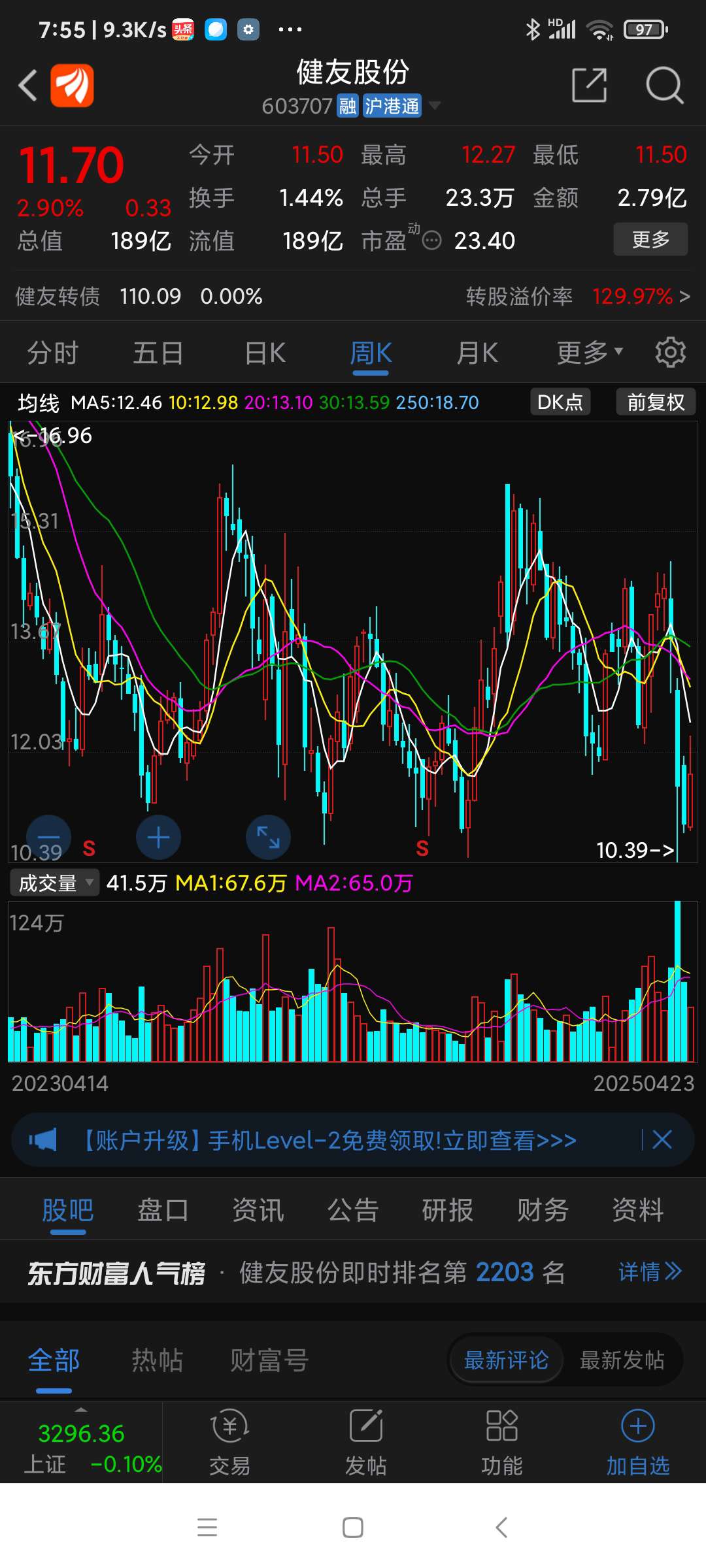Screen dimensions: 706x1568
Task: Tap the Android recents menu icon
Action: [x=207, y=1527]
